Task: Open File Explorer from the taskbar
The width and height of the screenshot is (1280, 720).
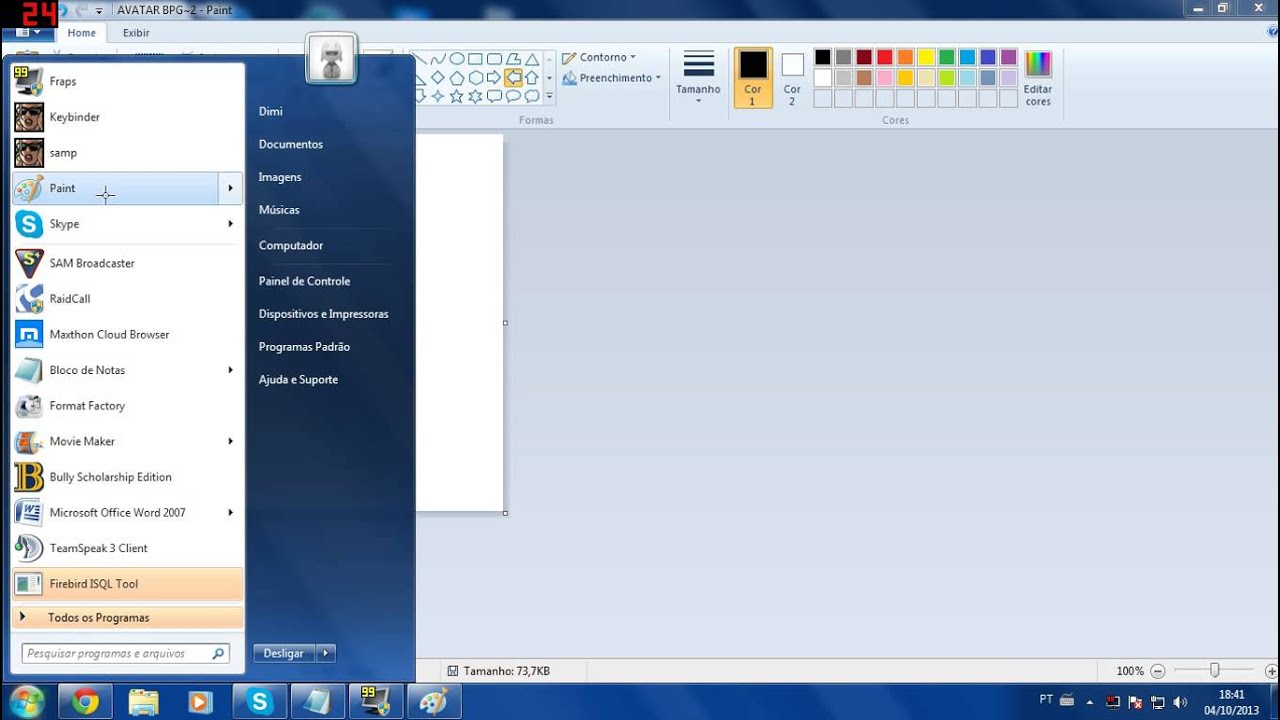Action: (143, 702)
